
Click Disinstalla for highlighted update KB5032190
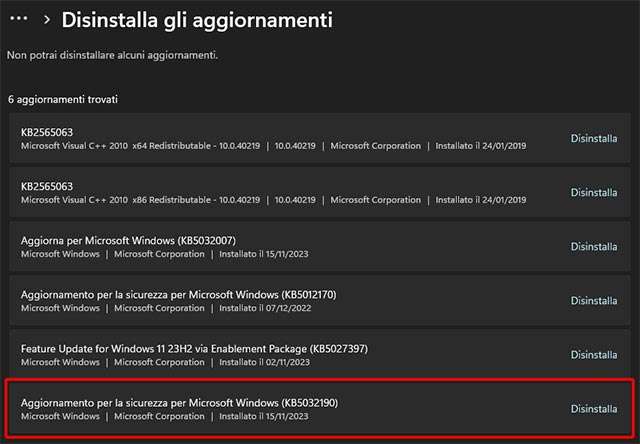[593, 408]
